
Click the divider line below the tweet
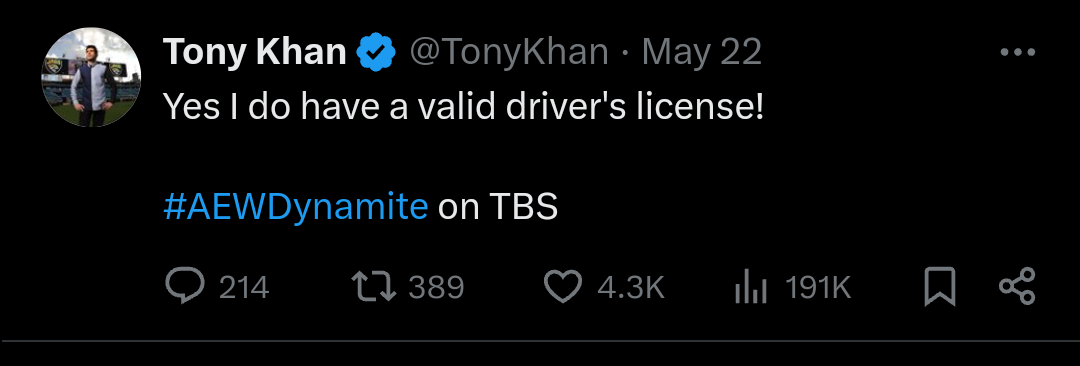(540, 340)
